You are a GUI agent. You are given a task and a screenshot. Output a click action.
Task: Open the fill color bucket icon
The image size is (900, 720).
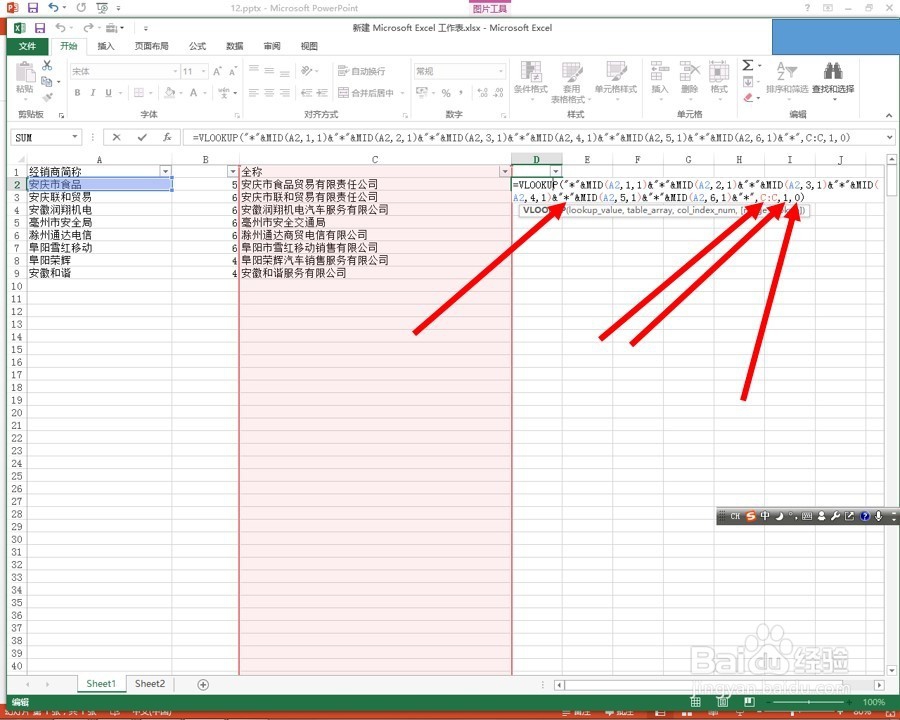click(x=169, y=92)
